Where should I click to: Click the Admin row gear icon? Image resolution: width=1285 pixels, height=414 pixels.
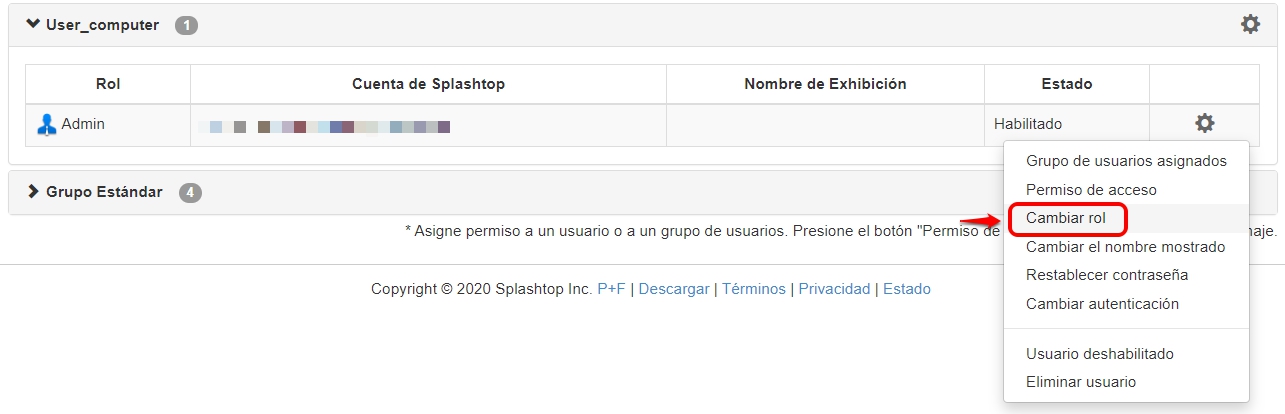pyautogui.click(x=1205, y=124)
